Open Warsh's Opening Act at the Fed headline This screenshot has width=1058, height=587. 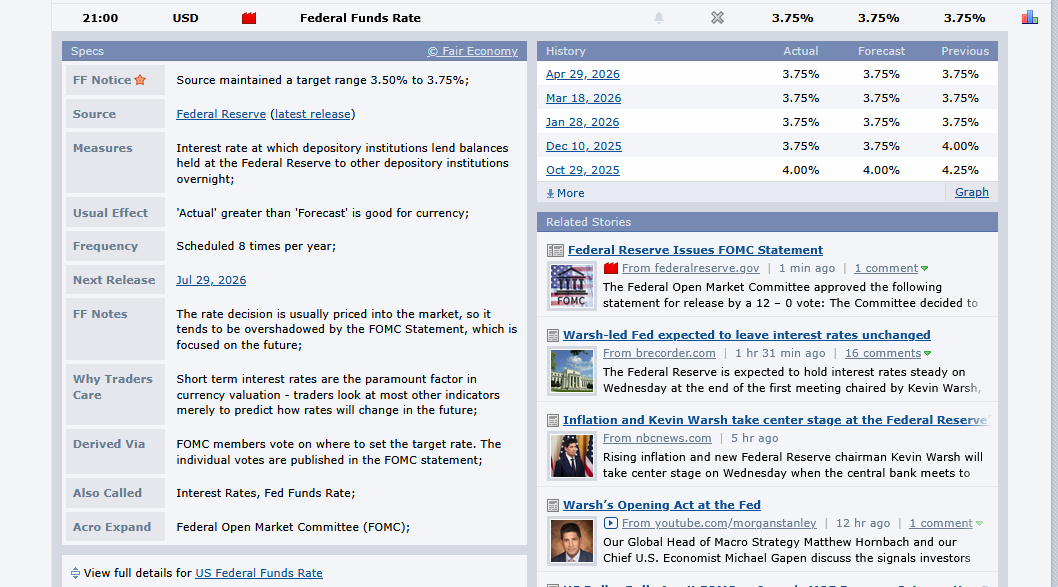(x=662, y=505)
